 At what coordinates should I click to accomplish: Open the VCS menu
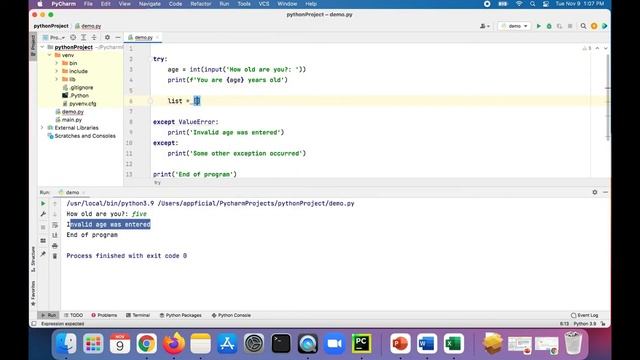click(x=264, y=4)
